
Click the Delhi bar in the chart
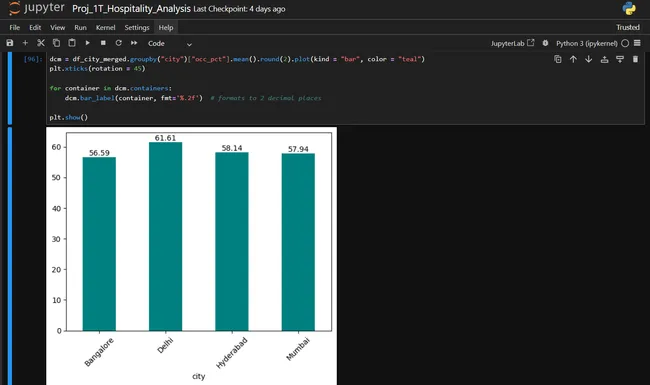tap(165, 236)
